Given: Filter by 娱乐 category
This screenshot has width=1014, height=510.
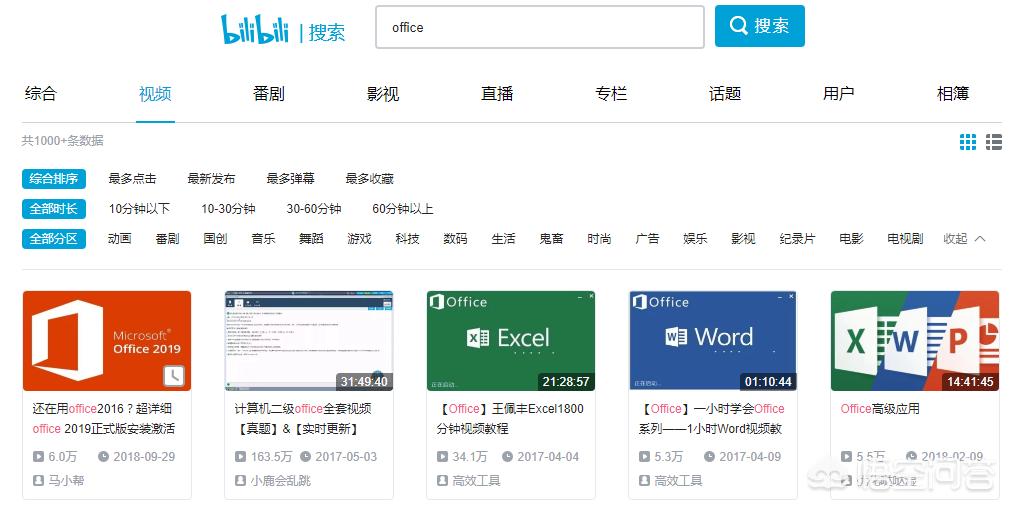Looking at the screenshot, I should pos(695,239).
